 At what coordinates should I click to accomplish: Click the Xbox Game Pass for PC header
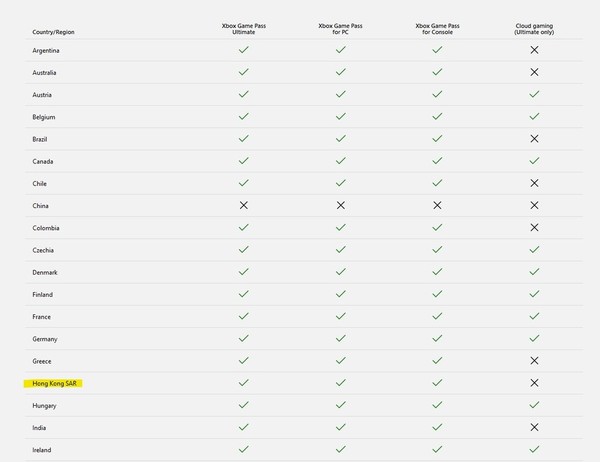click(340, 27)
